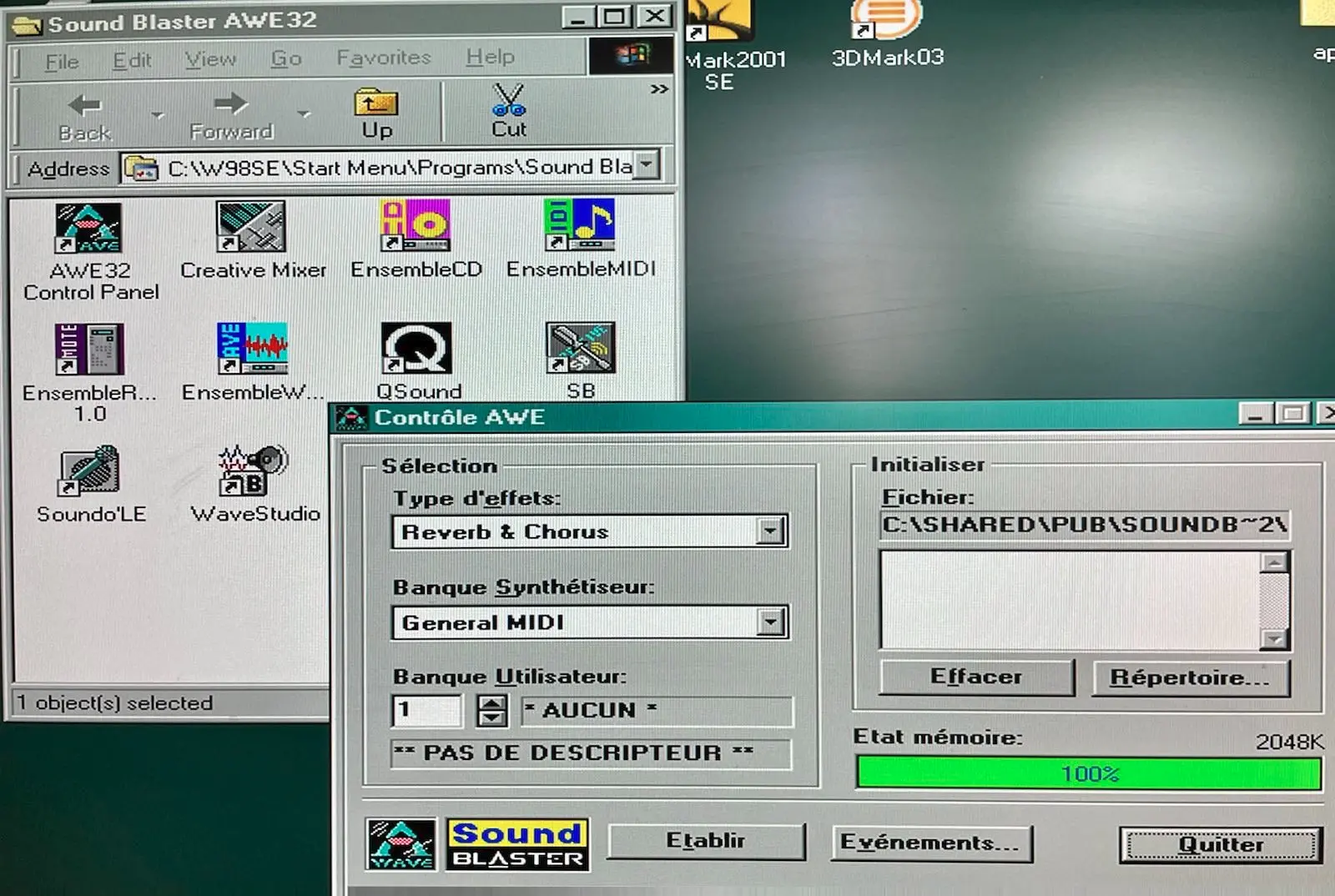Select the SB shortcut icon

coord(581,348)
